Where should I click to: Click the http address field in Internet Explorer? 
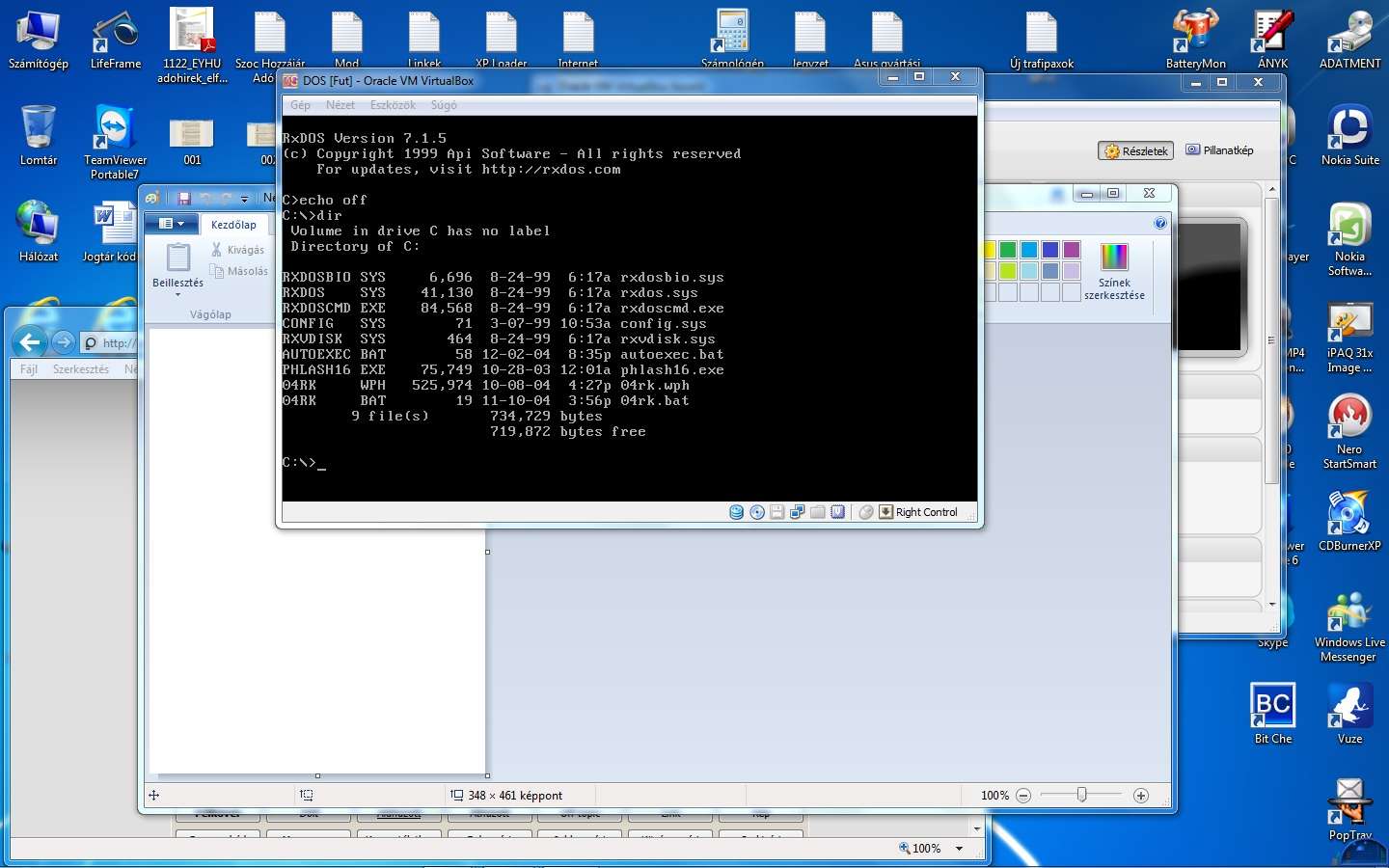[x=107, y=342]
